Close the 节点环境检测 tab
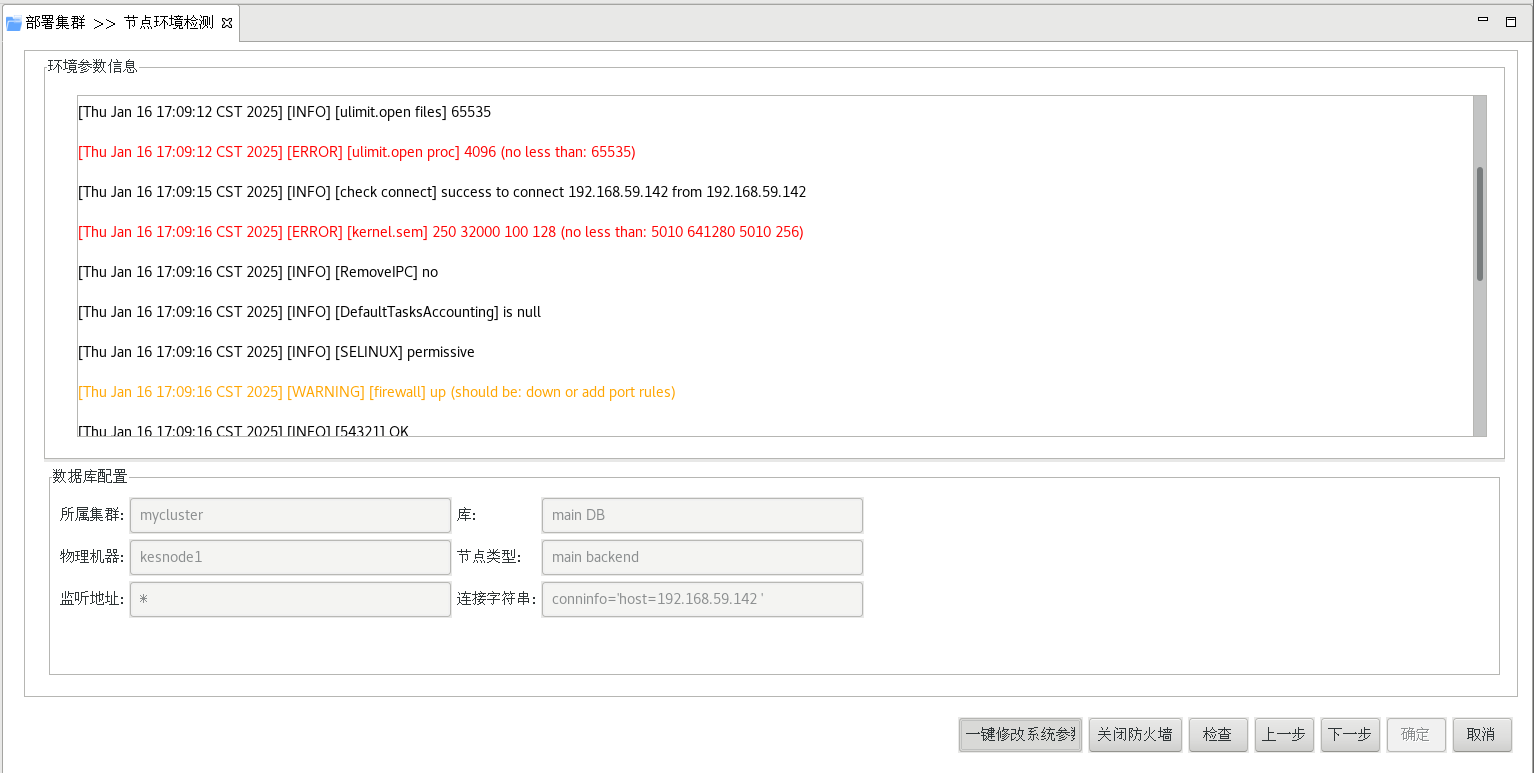 (227, 23)
